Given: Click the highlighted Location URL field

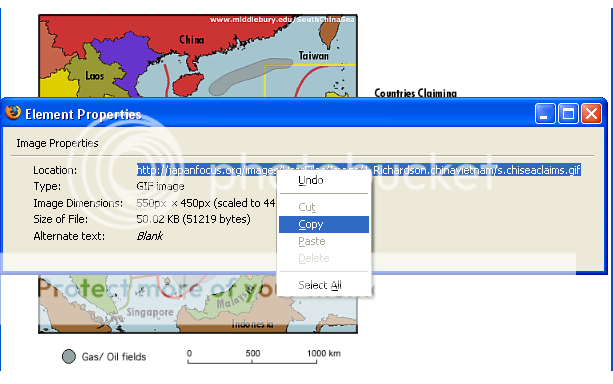Looking at the screenshot, I should pyautogui.click(x=358, y=170).
